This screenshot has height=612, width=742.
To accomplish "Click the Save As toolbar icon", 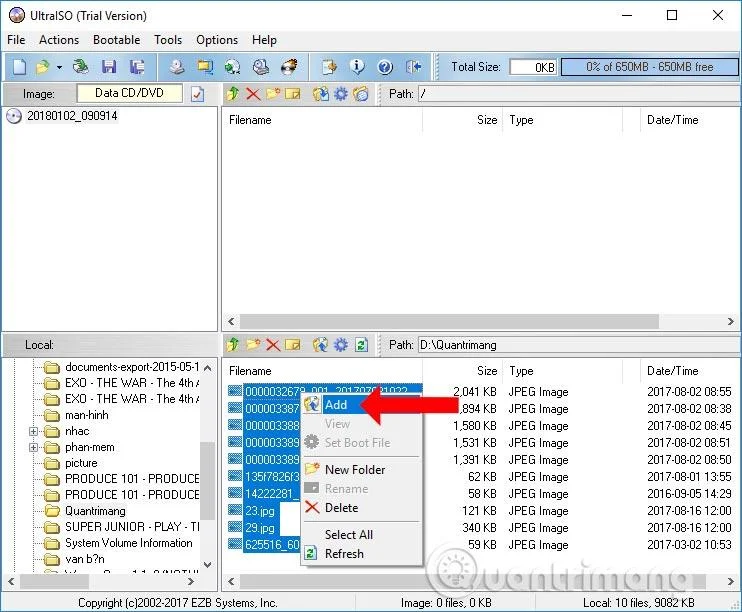I will (137, 67).
